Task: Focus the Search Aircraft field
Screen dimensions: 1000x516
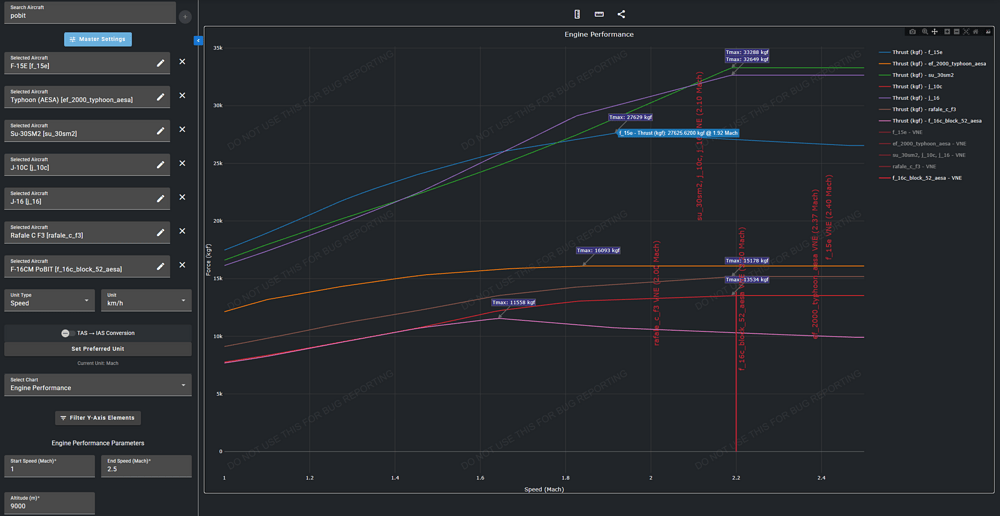Action: click(89, 13)
